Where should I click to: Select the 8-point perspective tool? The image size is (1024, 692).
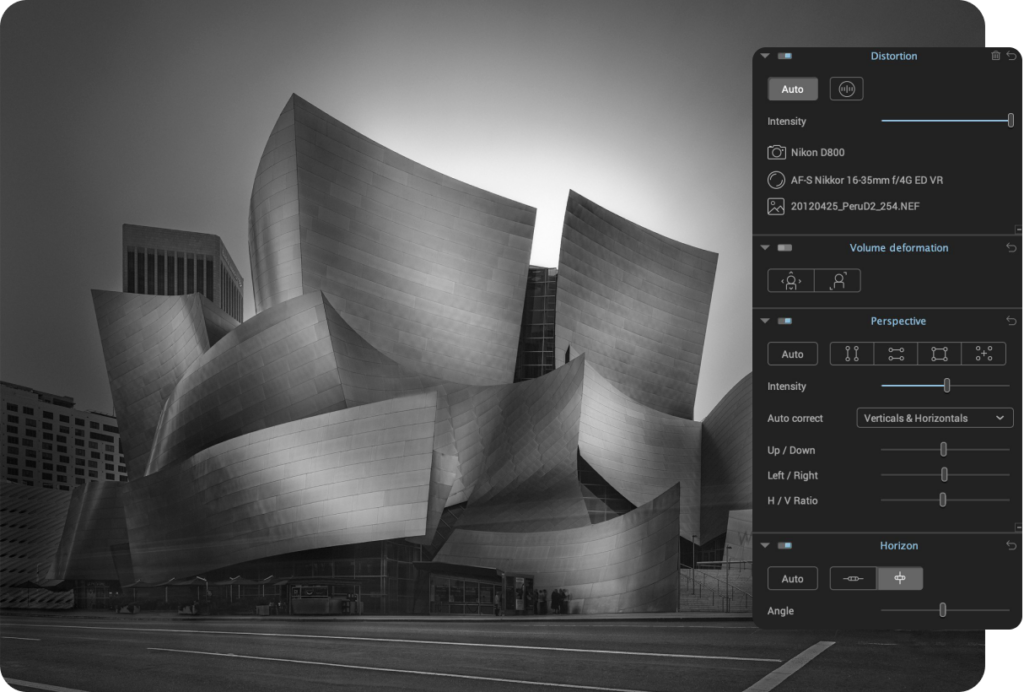(984, 354)
